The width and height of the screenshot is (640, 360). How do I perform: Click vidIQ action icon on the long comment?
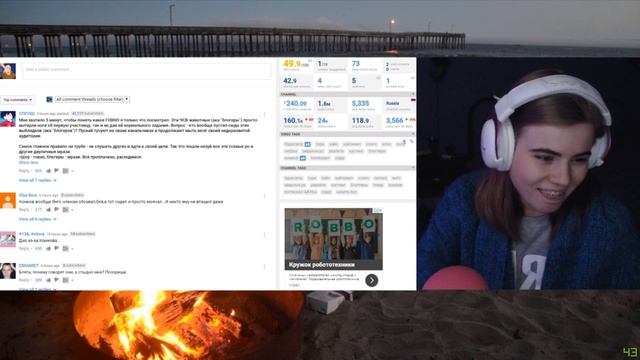point(65,171)
